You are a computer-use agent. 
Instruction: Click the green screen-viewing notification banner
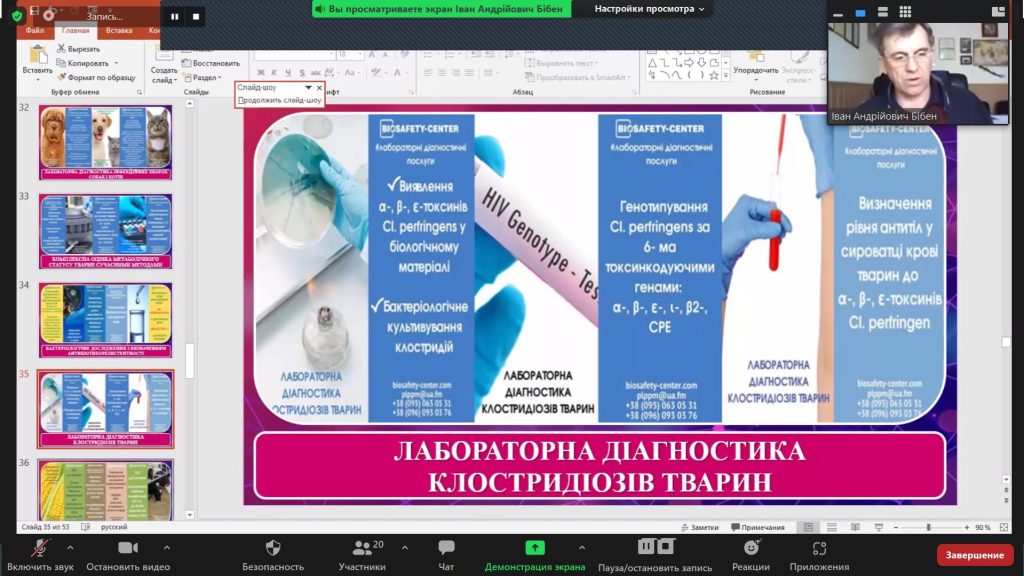click(x=441, y=9)
